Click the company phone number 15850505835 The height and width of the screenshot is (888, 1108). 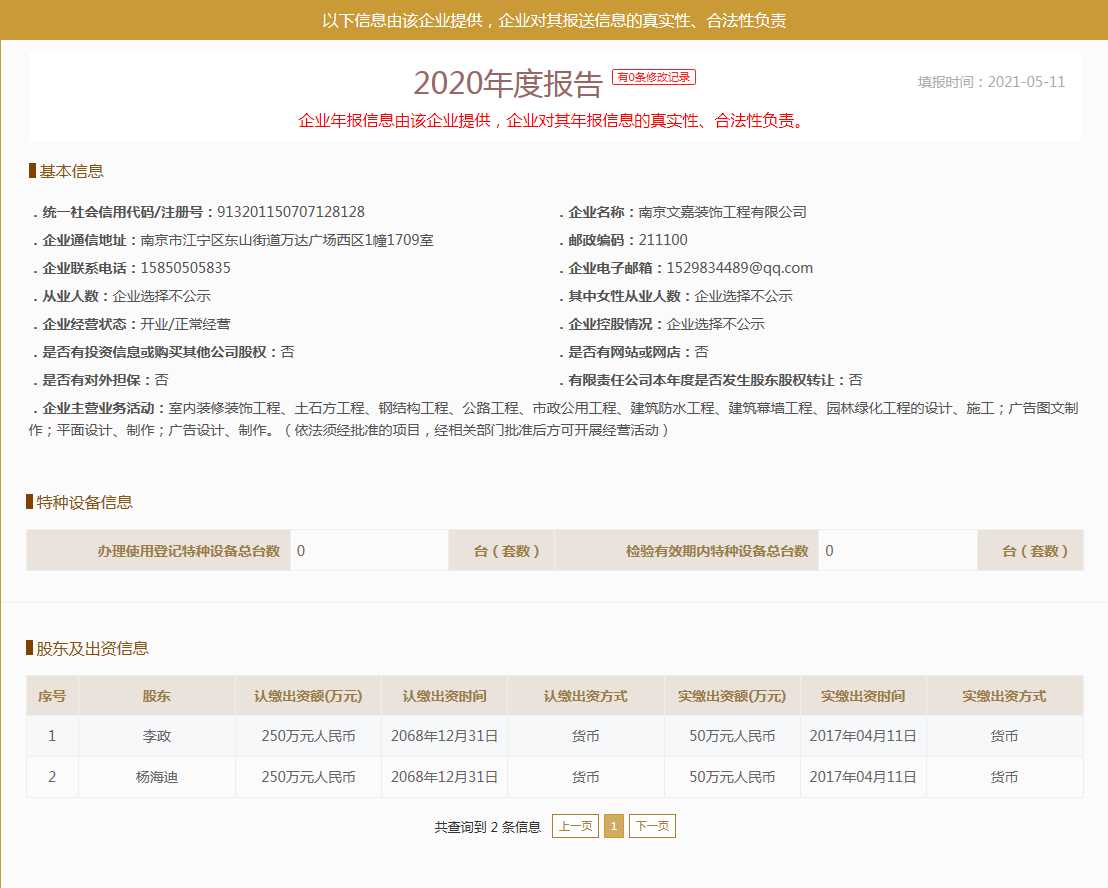point(172,268)
